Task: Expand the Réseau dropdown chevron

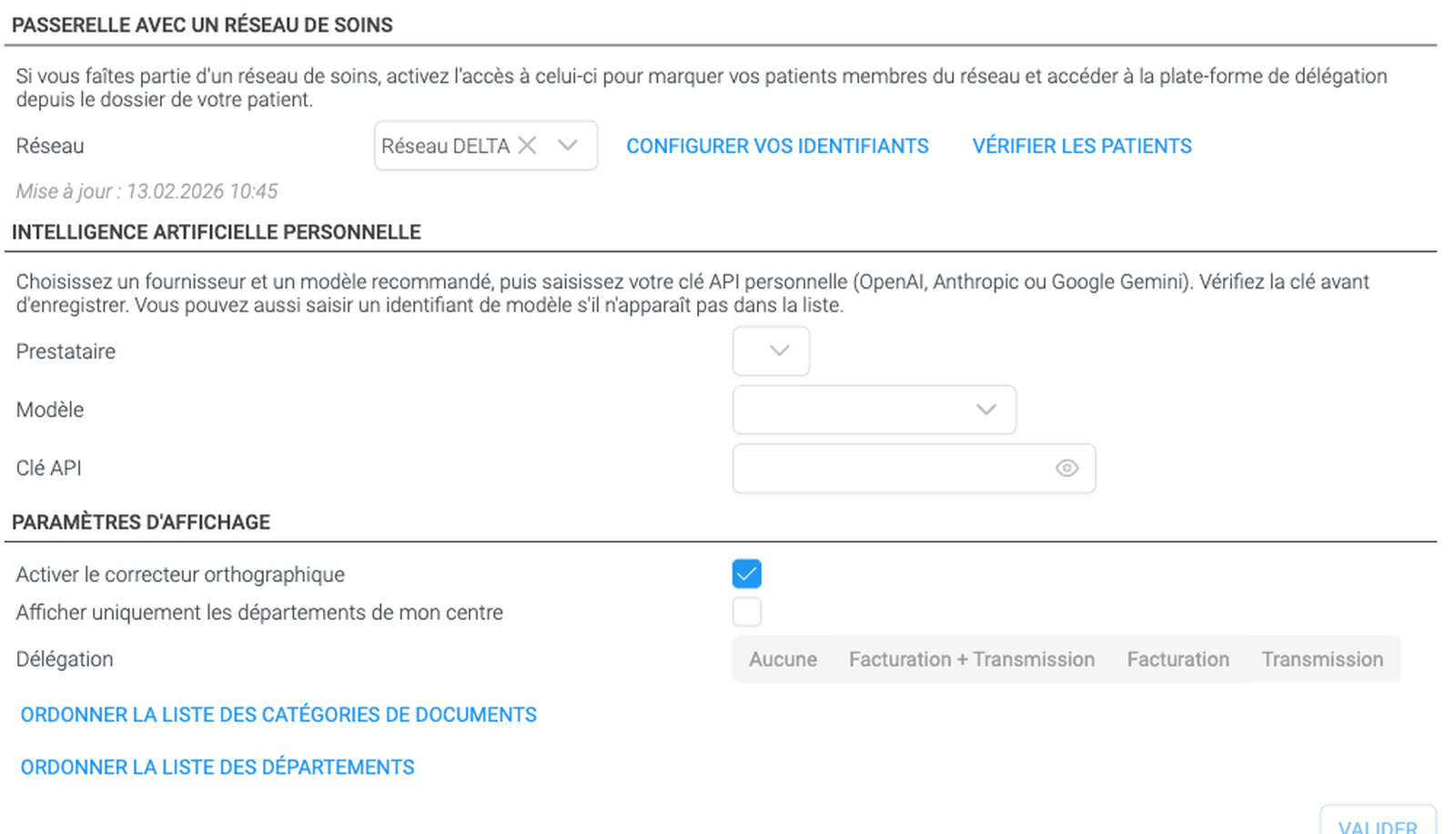Action: pyautogui.click(x=568, y=146)
